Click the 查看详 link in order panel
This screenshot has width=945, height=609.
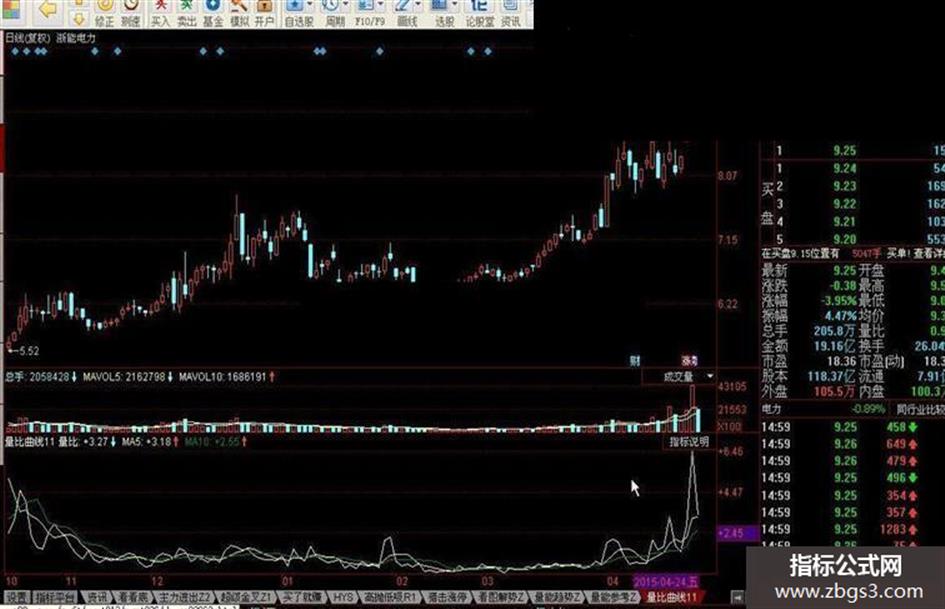pyautogui.click(x=929, y=254)
